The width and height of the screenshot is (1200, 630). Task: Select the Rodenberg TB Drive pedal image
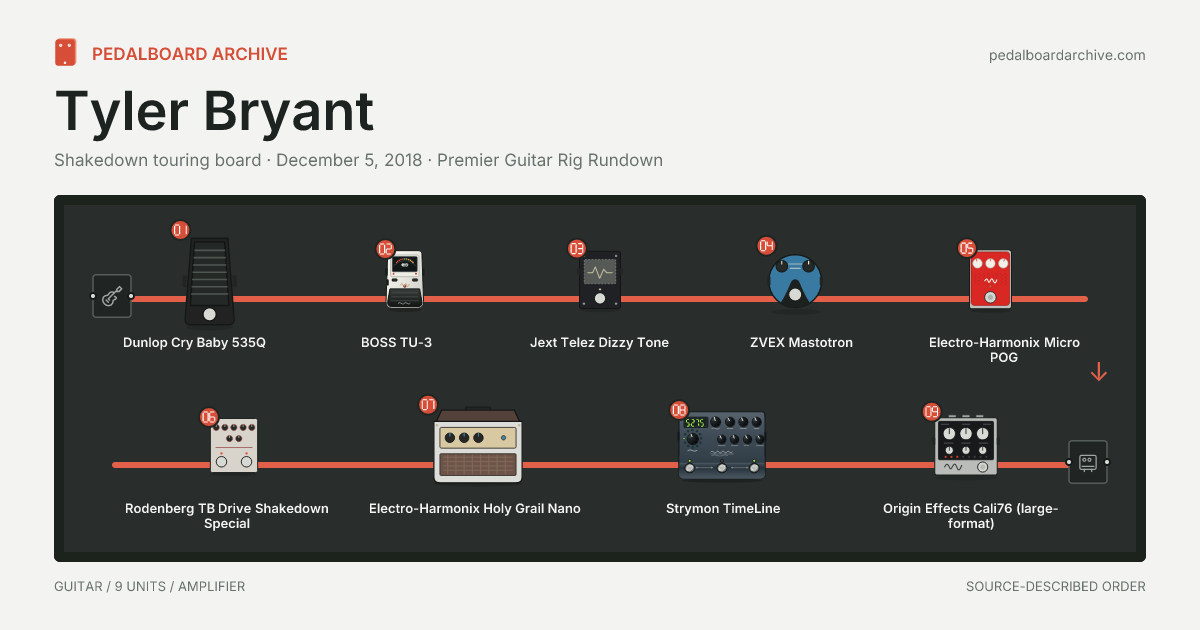[234, 446]
